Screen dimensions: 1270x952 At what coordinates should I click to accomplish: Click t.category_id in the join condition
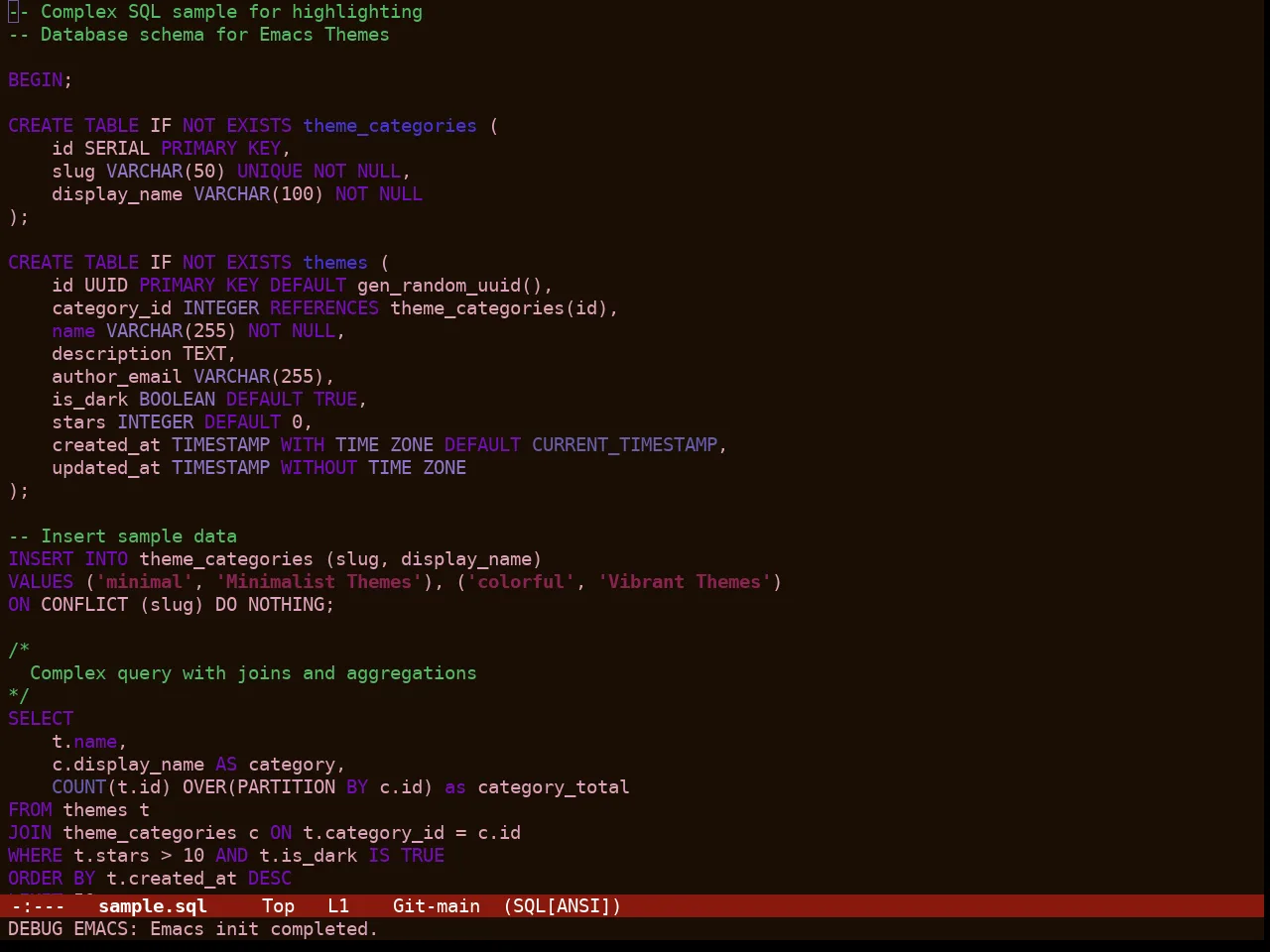[373, 832]
